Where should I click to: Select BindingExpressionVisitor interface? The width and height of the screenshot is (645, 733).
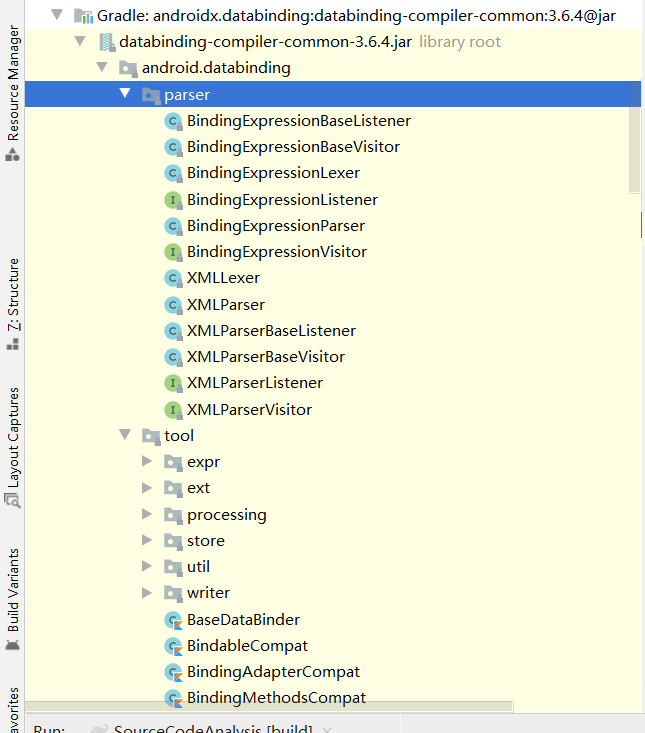point(277,252)
